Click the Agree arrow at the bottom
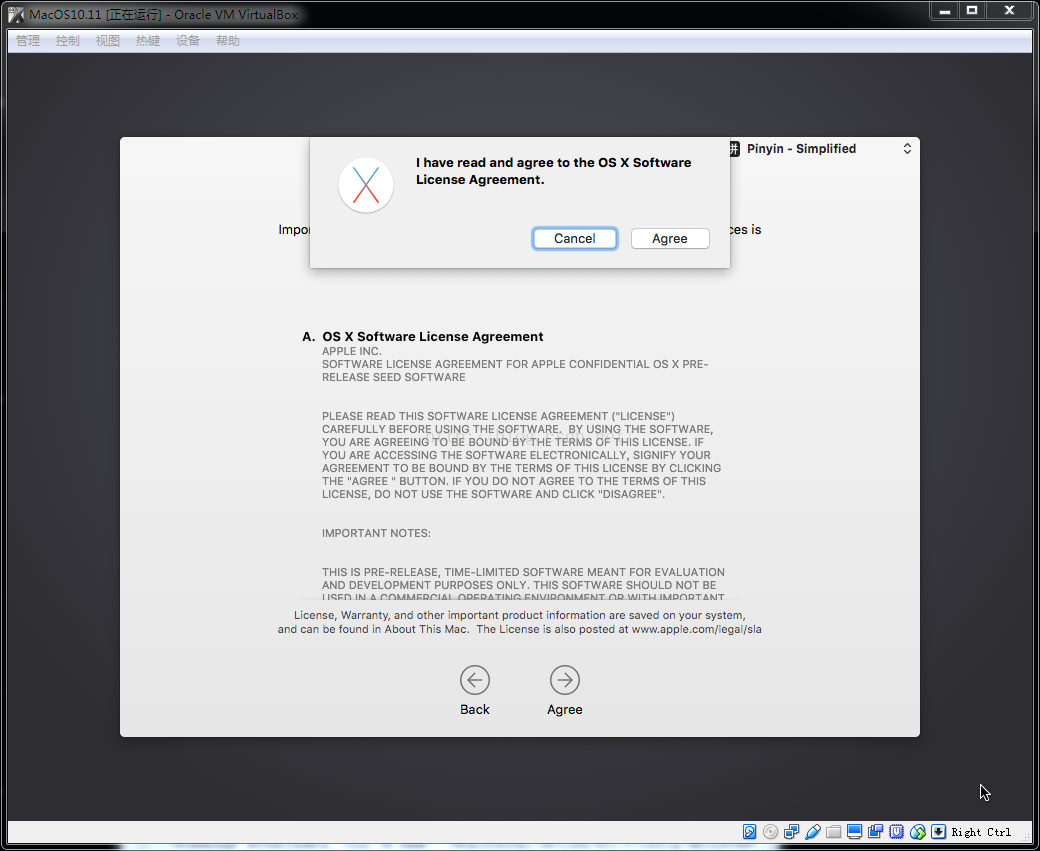Screen dimensions: 1040x851 [x=564, y=680]
